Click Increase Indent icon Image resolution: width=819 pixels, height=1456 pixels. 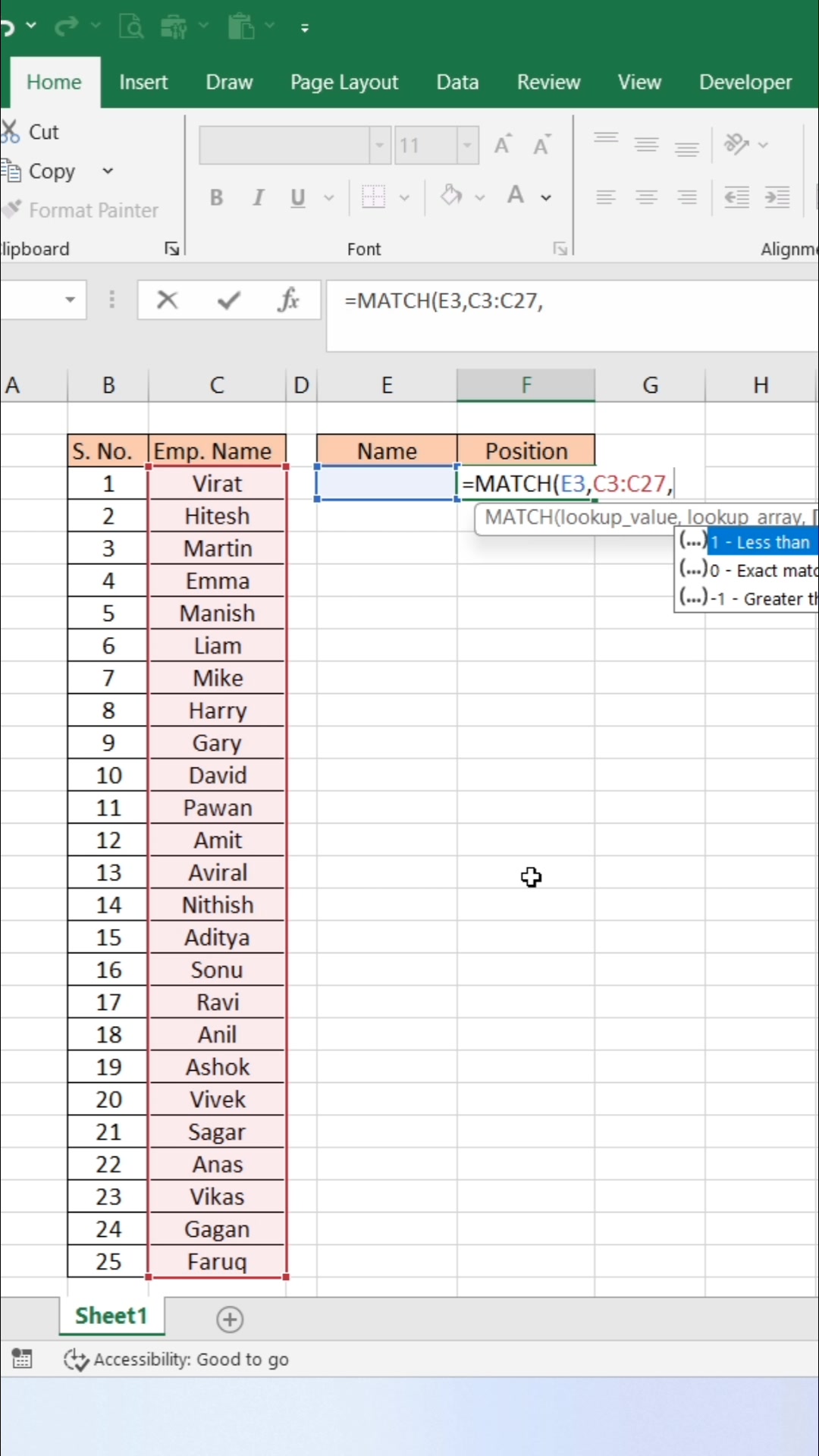(x=777, y=198)
